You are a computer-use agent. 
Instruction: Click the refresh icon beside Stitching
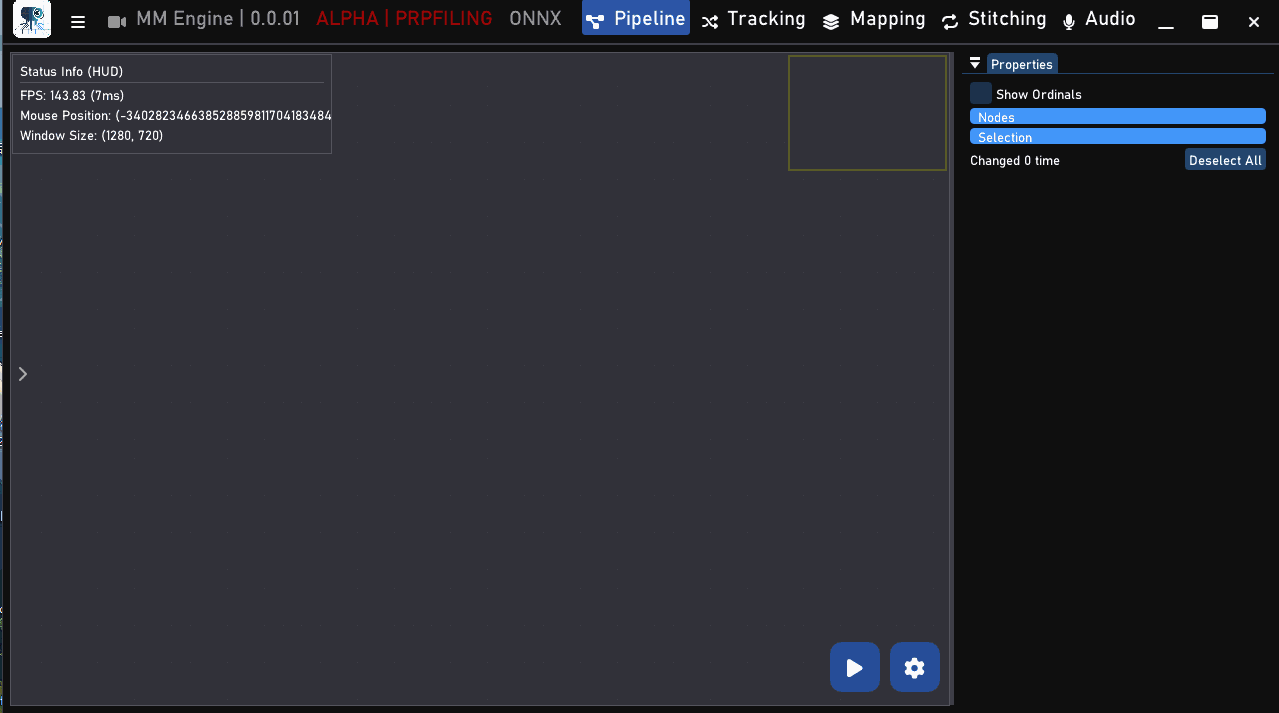949,20
